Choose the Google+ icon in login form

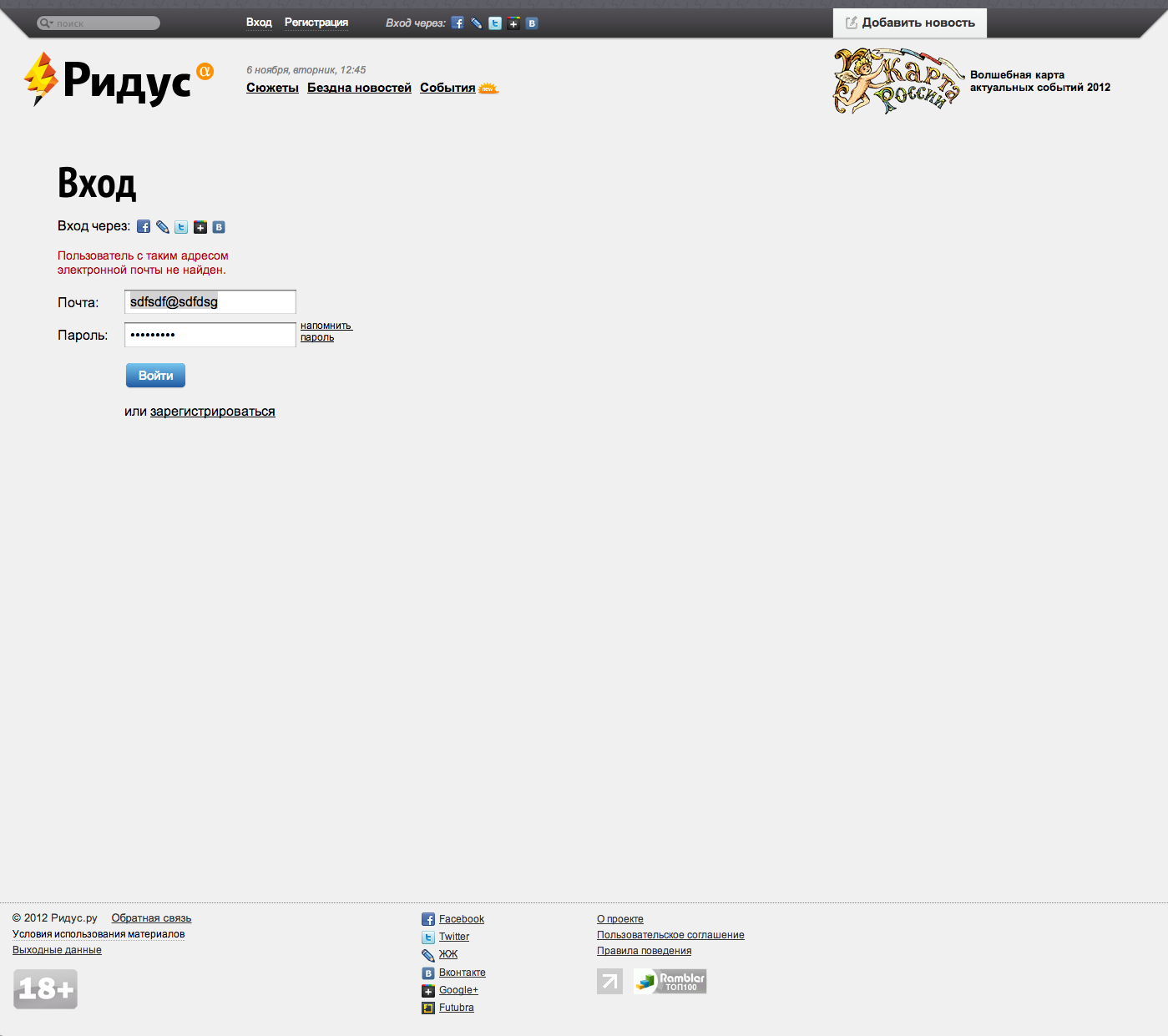200,227
